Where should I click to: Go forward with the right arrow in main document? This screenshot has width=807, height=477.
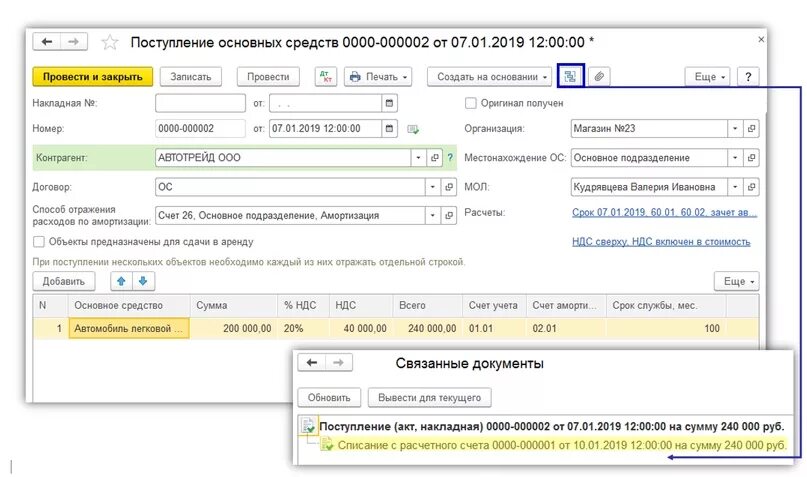[x=74, y=42]
